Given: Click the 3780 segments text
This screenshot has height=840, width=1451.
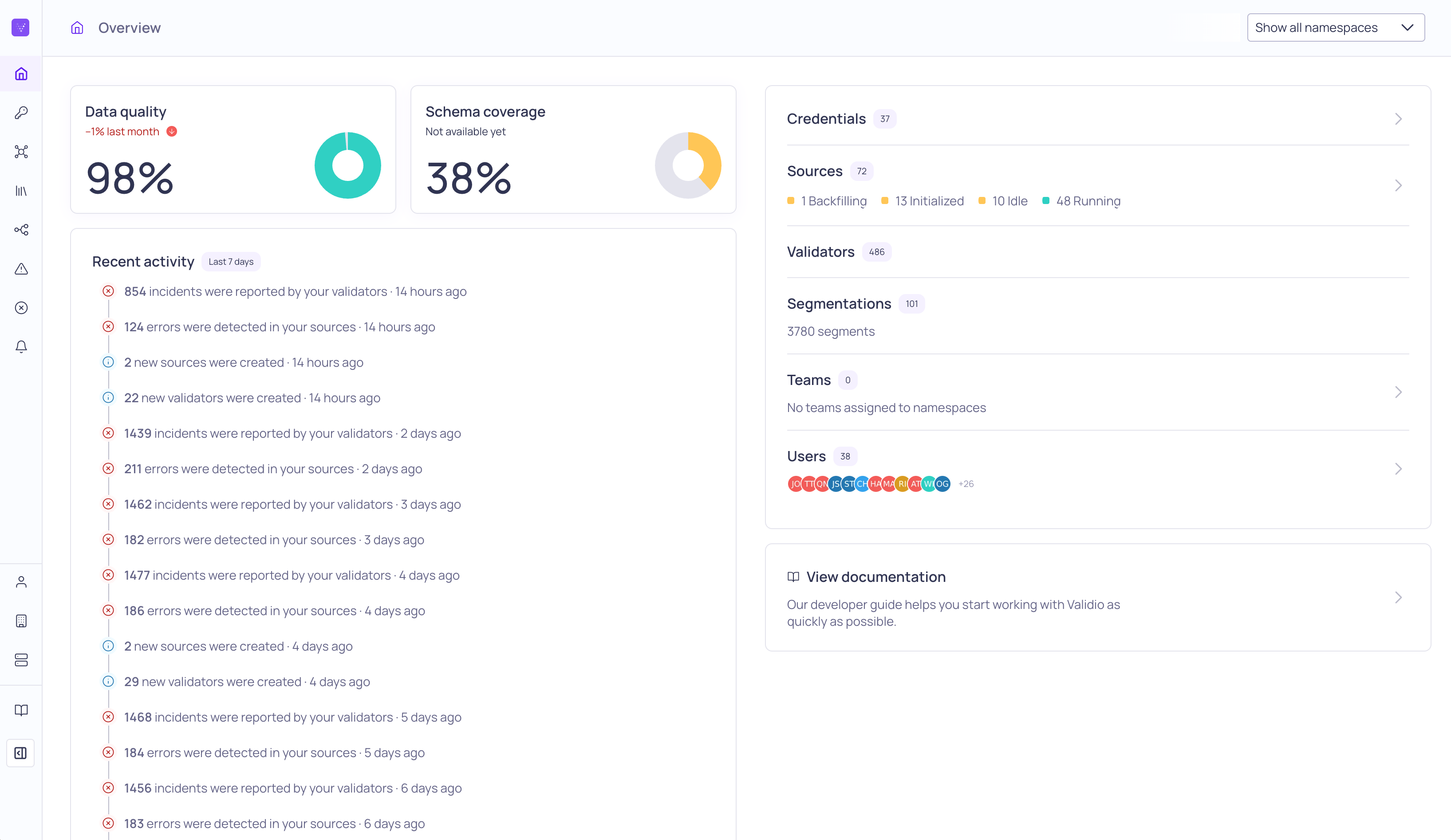Looking at the screenshot, I should [831, 331].
